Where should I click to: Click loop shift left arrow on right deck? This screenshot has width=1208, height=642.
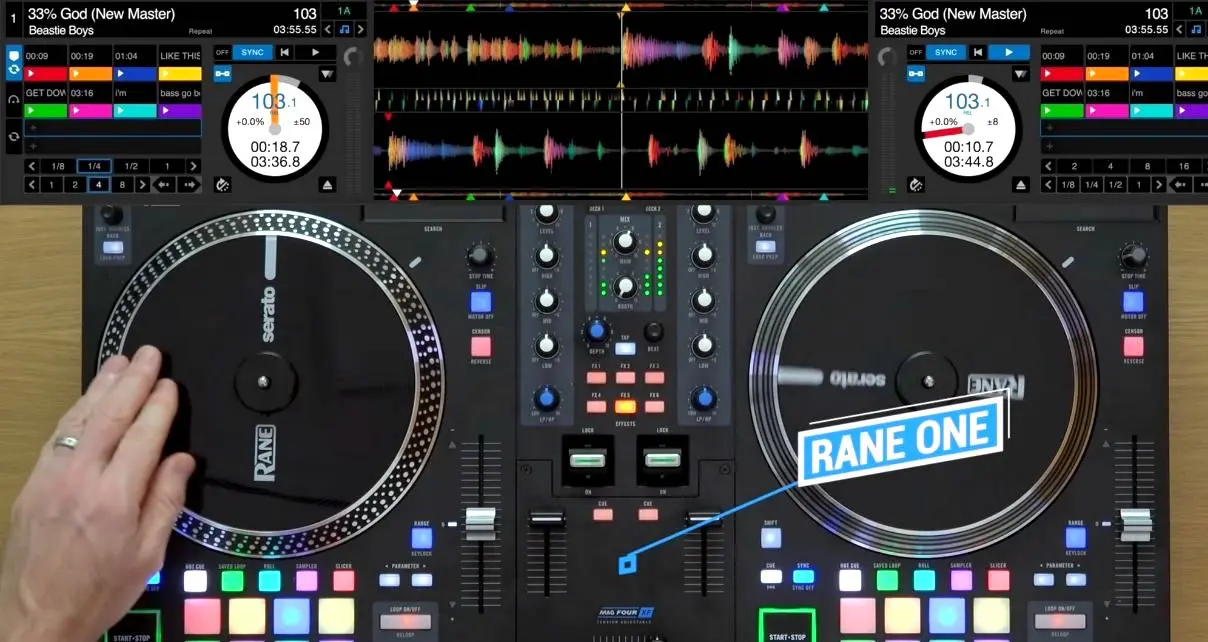click(1182, 185)
